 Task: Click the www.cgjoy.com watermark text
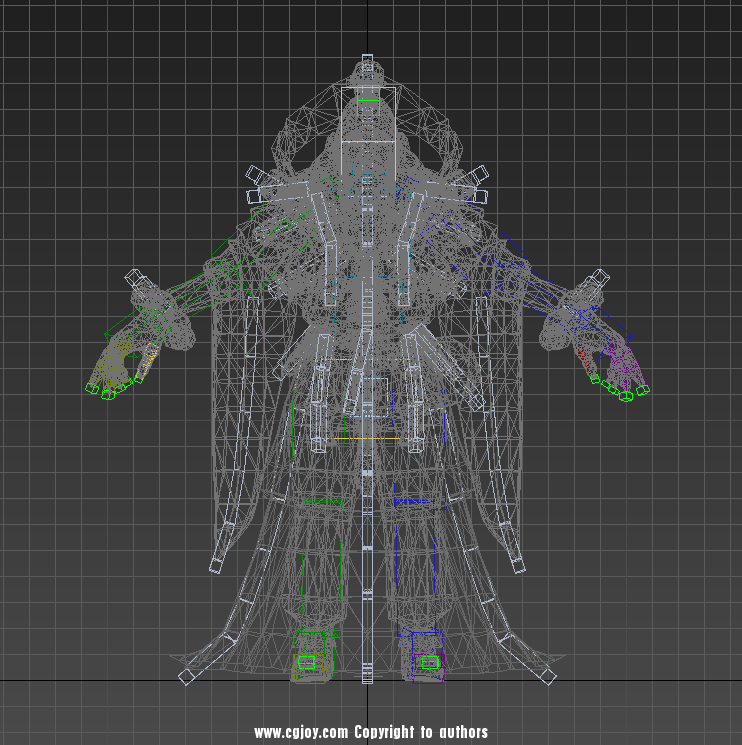[x=301, y=733]
